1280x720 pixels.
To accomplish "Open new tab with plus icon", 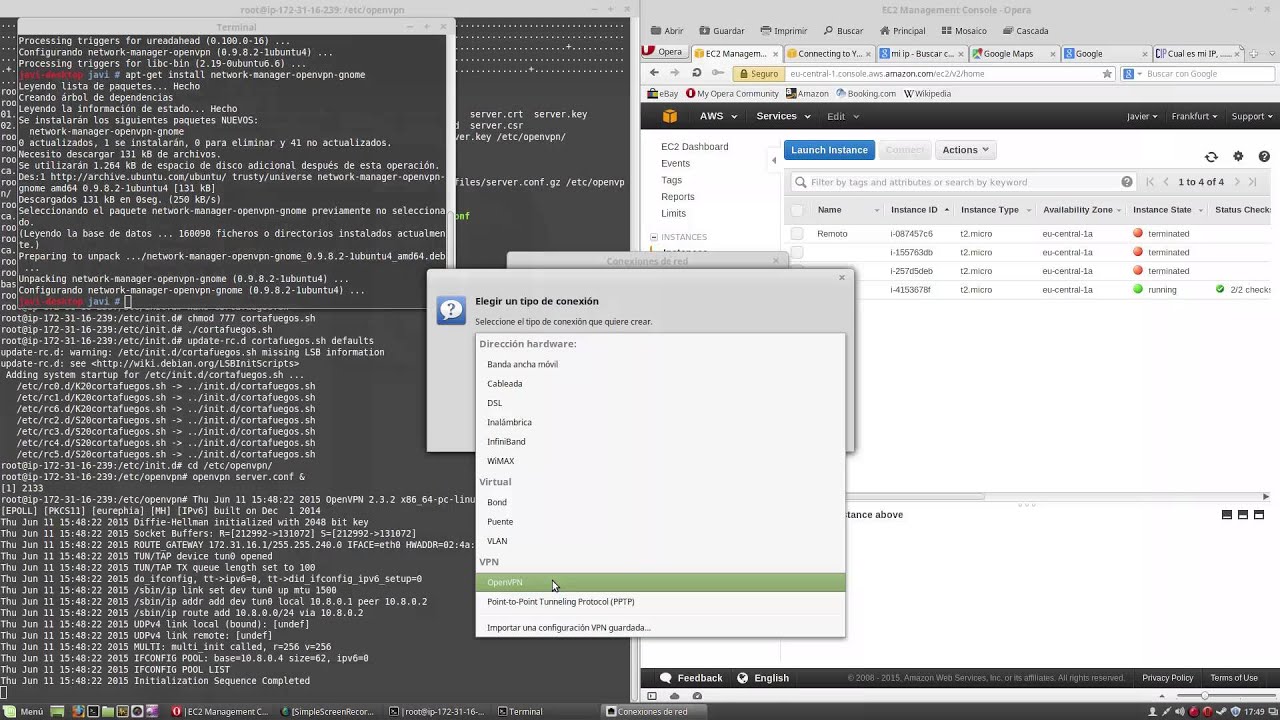I will point(1254,52).
